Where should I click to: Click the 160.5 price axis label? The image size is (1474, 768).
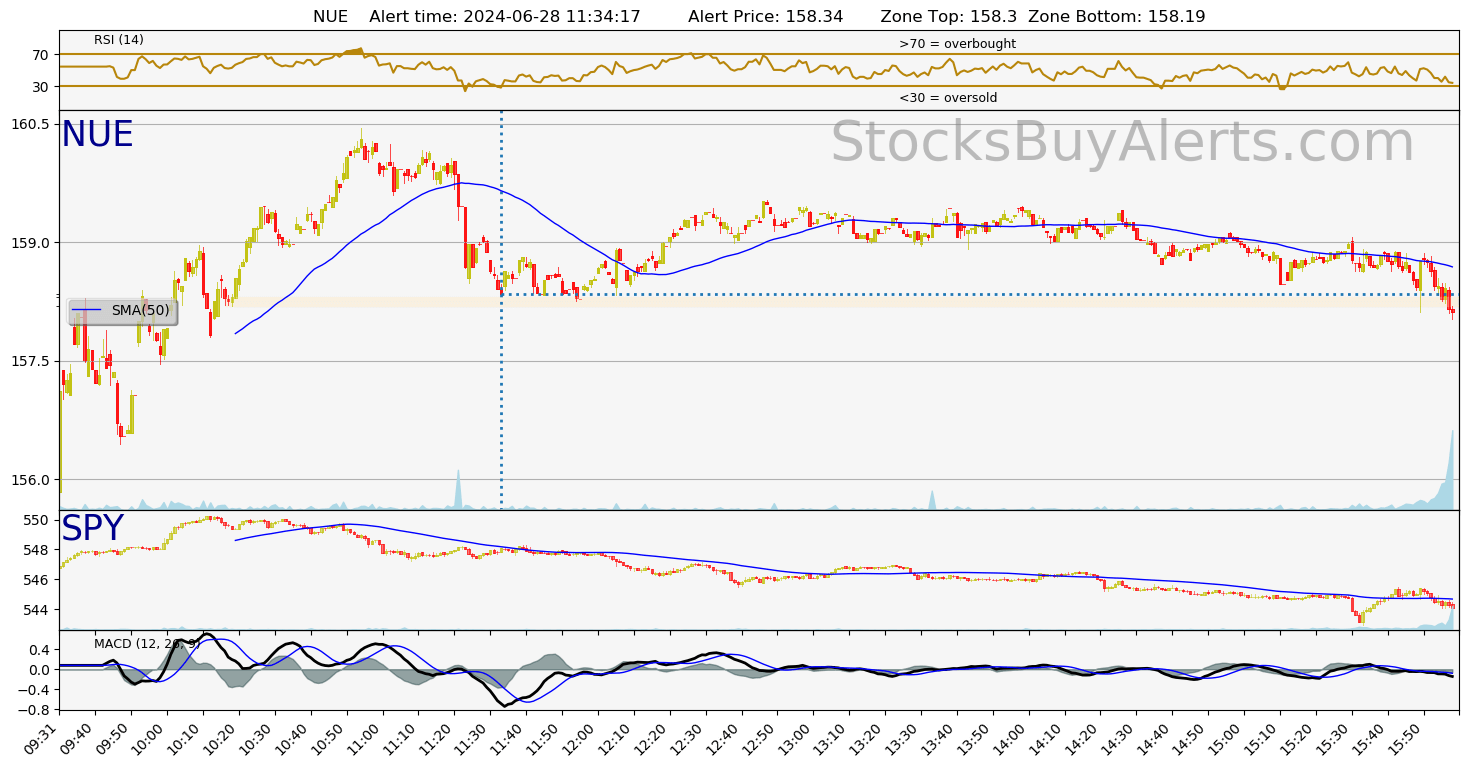point(30,124)
